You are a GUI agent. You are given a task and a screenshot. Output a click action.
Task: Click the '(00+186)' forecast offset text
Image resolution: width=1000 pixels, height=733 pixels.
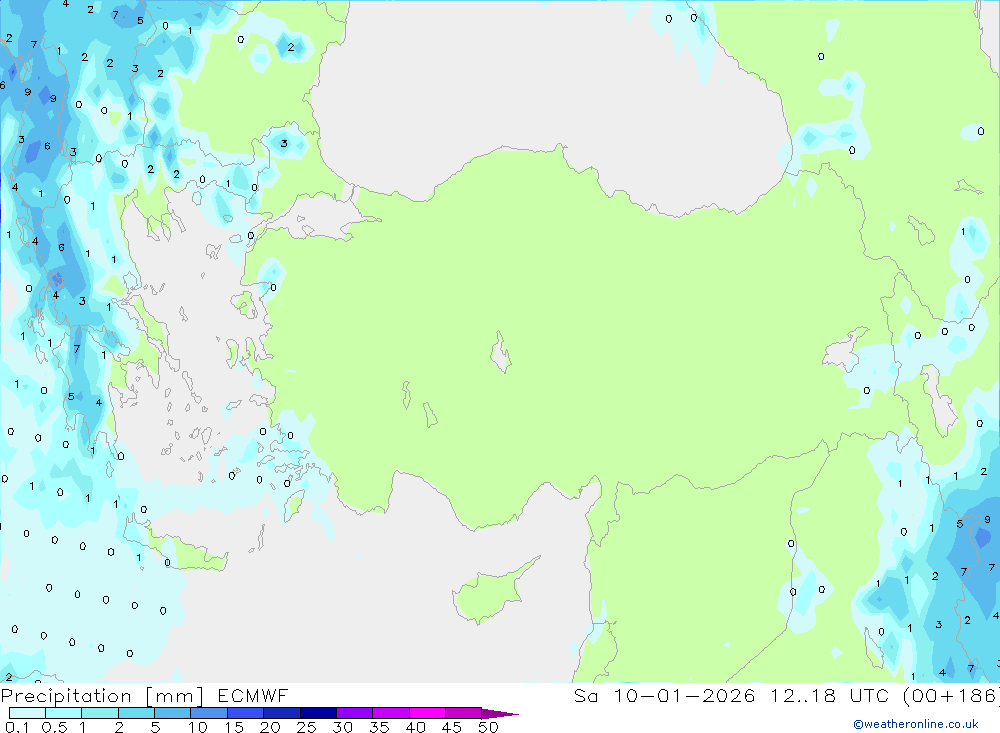951,695
